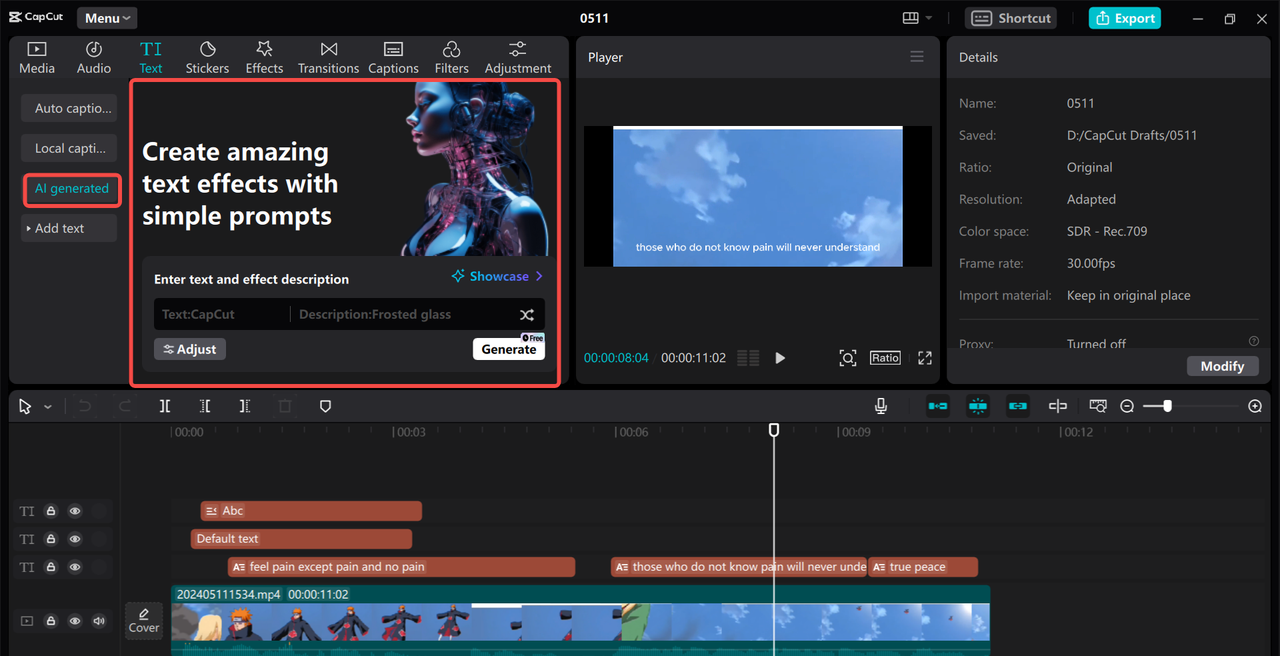
Task: Open the layout selector dropdown
Action: 917,18
